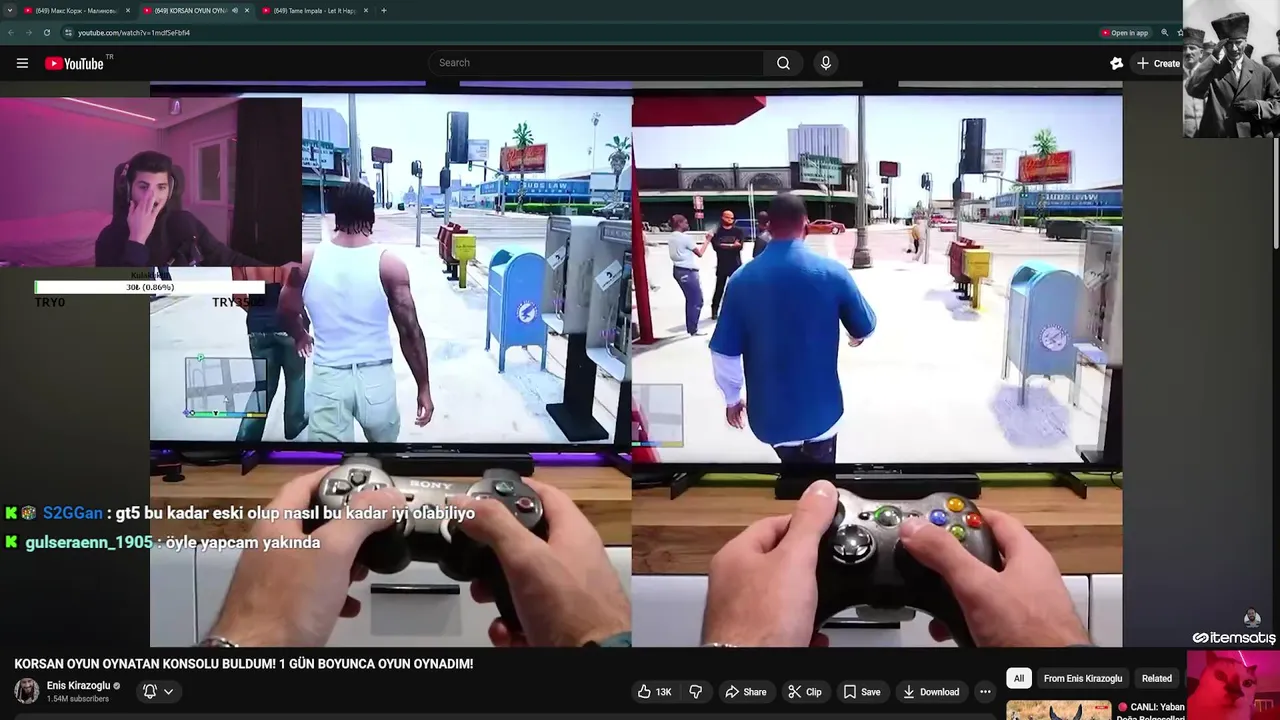1280x720 pixels.
Task: Select the youtube.com address bar URL
Action: click(134, 32)
